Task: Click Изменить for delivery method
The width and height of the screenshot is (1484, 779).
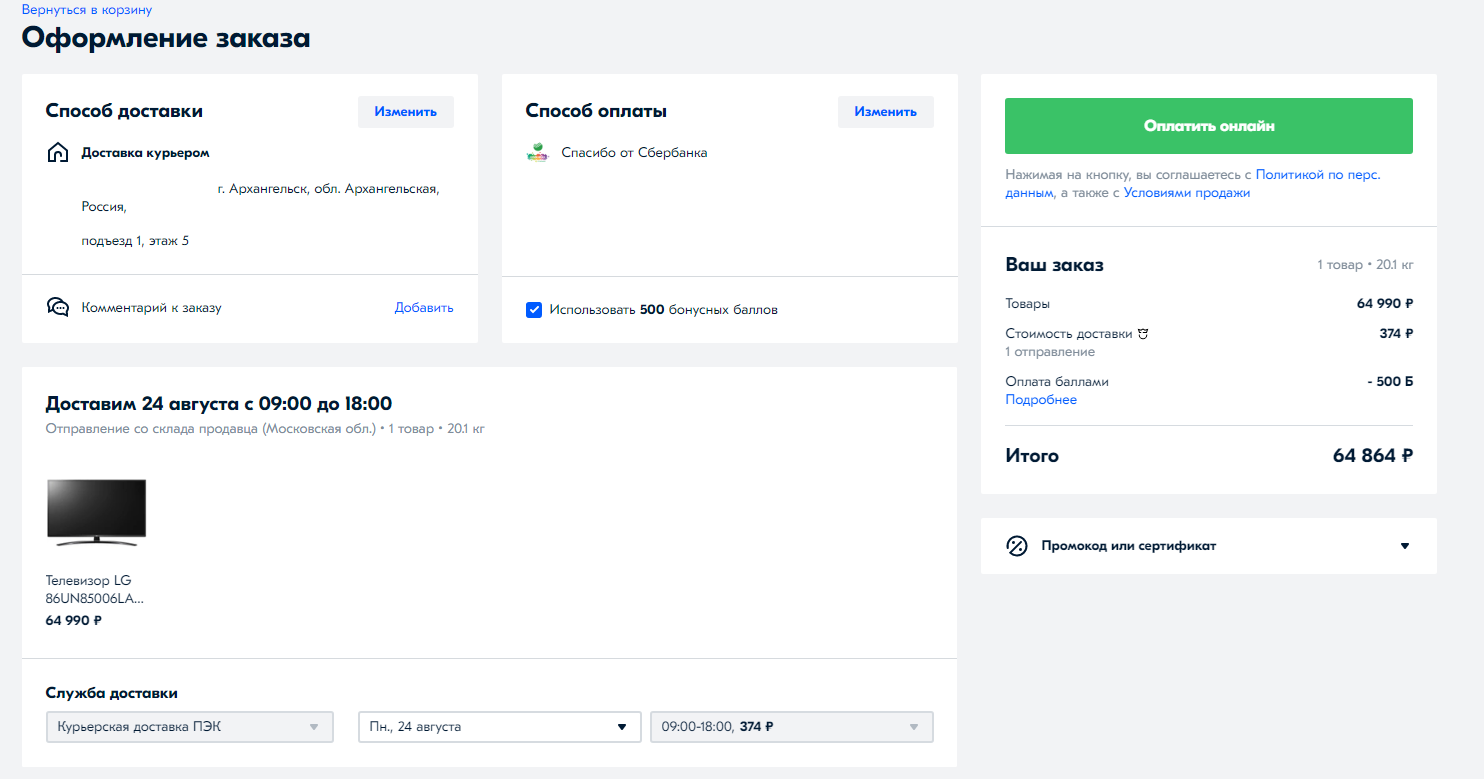Action: coord(405,112)
